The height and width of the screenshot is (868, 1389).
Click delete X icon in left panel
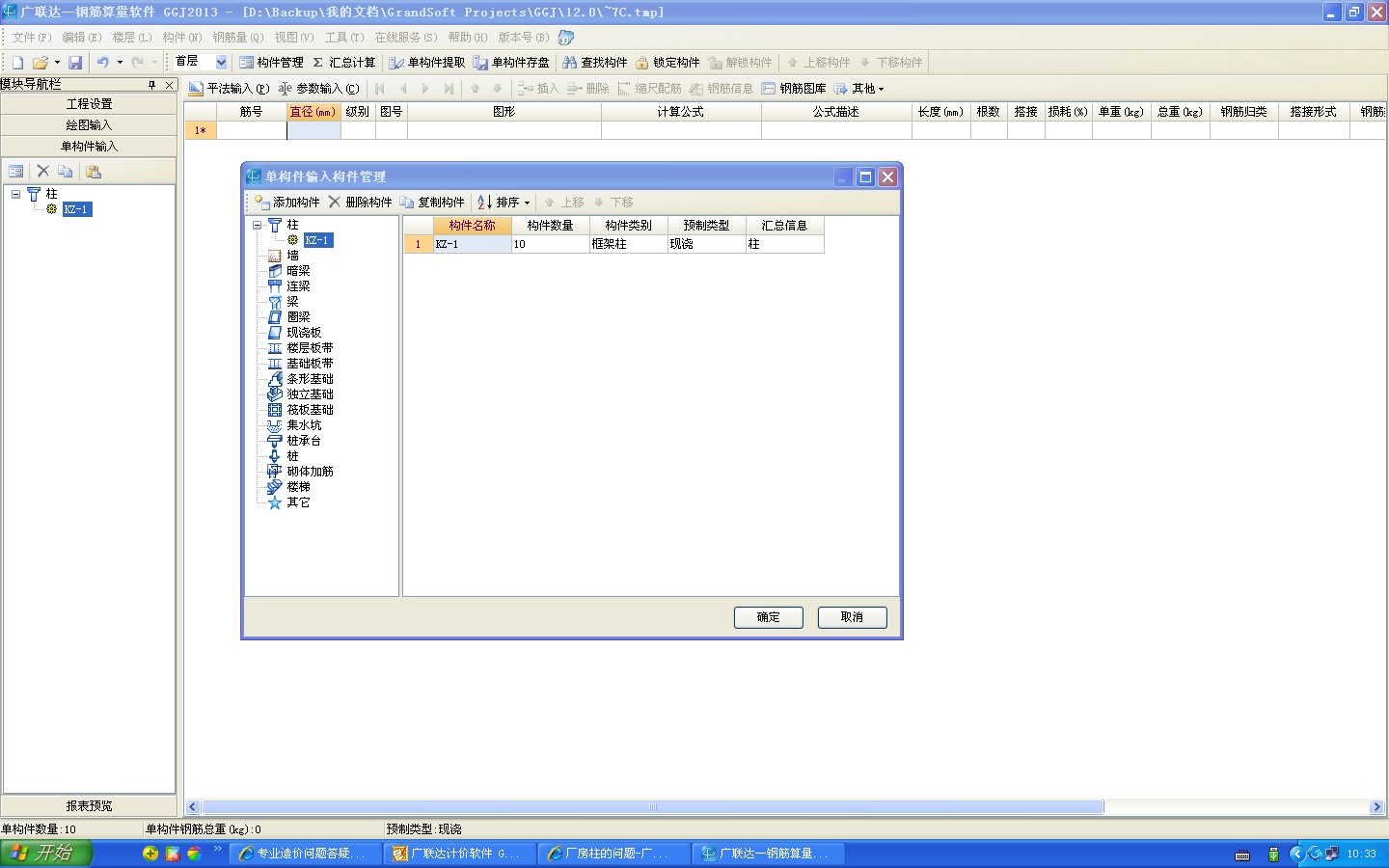click(42, 172)
